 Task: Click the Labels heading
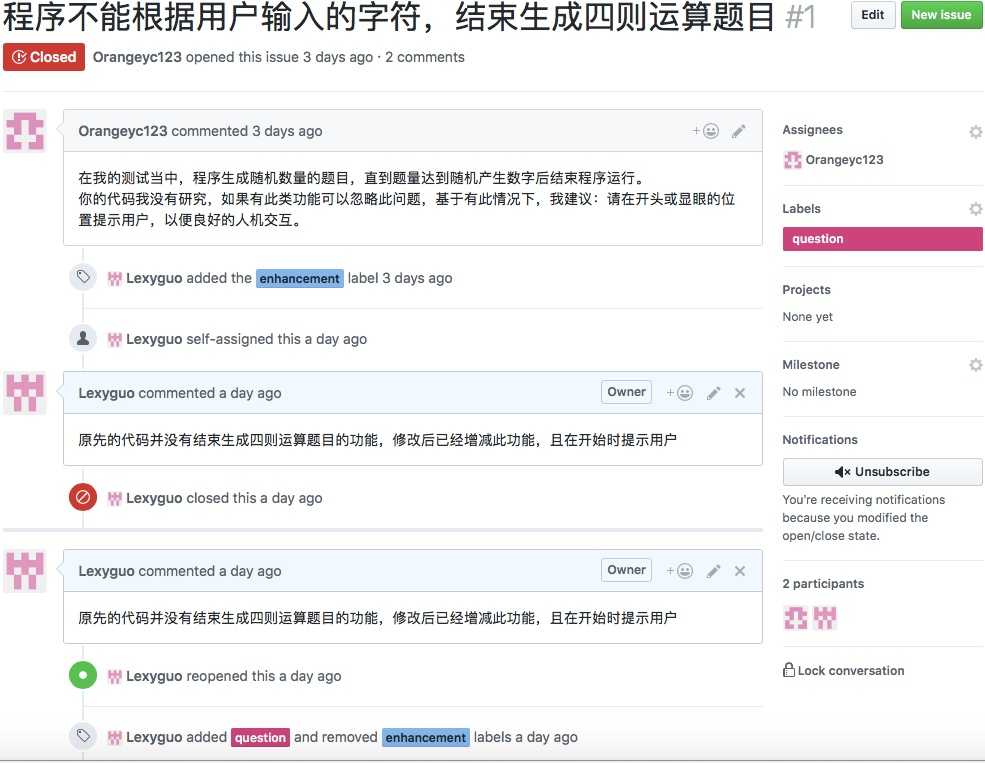(x=801, y=209)
